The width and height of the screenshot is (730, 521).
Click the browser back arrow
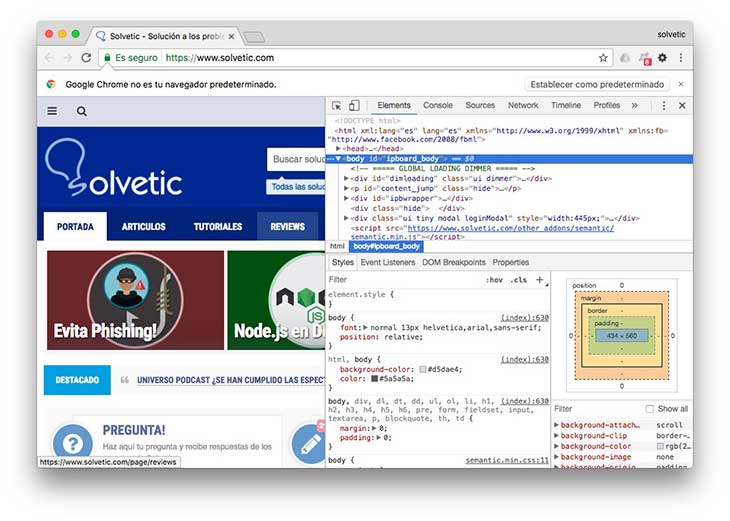(x=49, y=58)
